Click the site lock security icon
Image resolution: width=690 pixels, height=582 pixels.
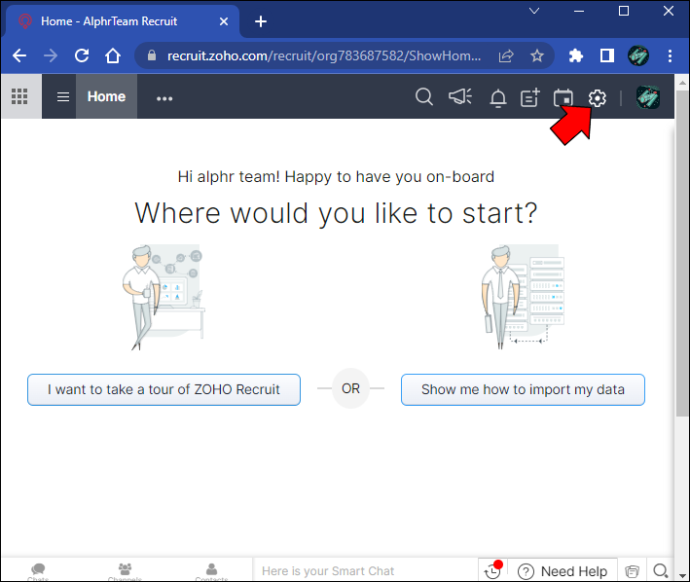(x=152, y=55)
